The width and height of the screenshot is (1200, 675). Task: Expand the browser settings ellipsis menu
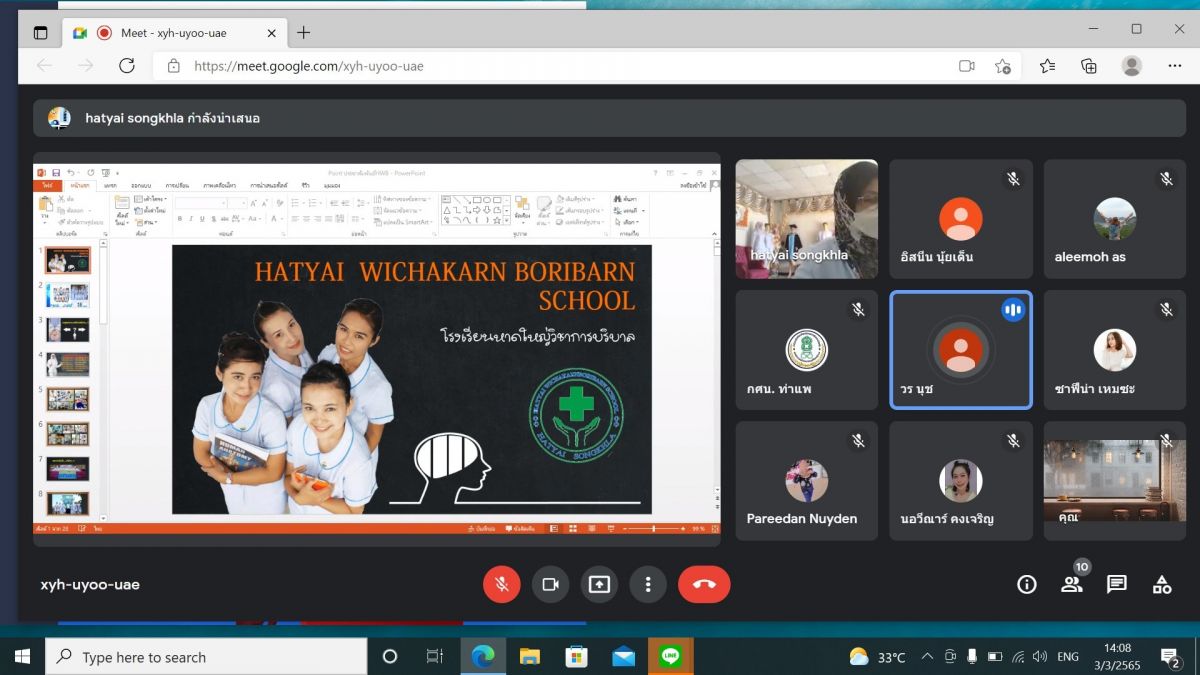[1174, 66]
